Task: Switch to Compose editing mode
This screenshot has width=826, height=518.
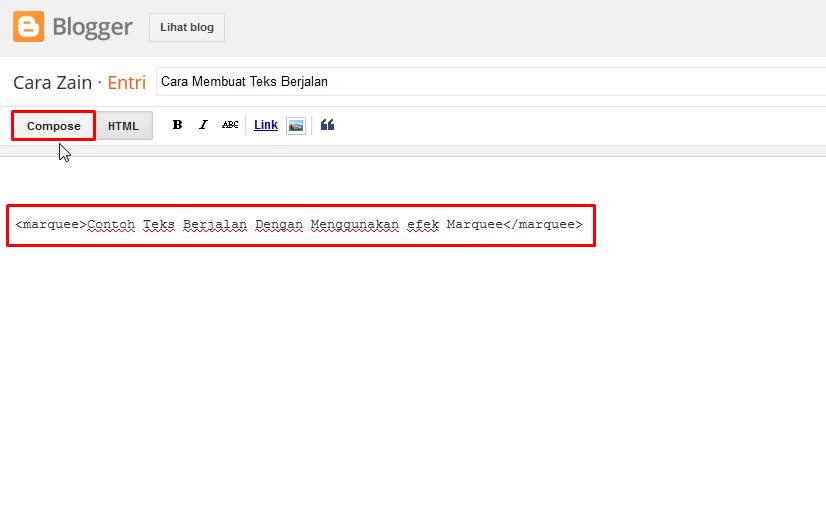Action: click(54, 126)
